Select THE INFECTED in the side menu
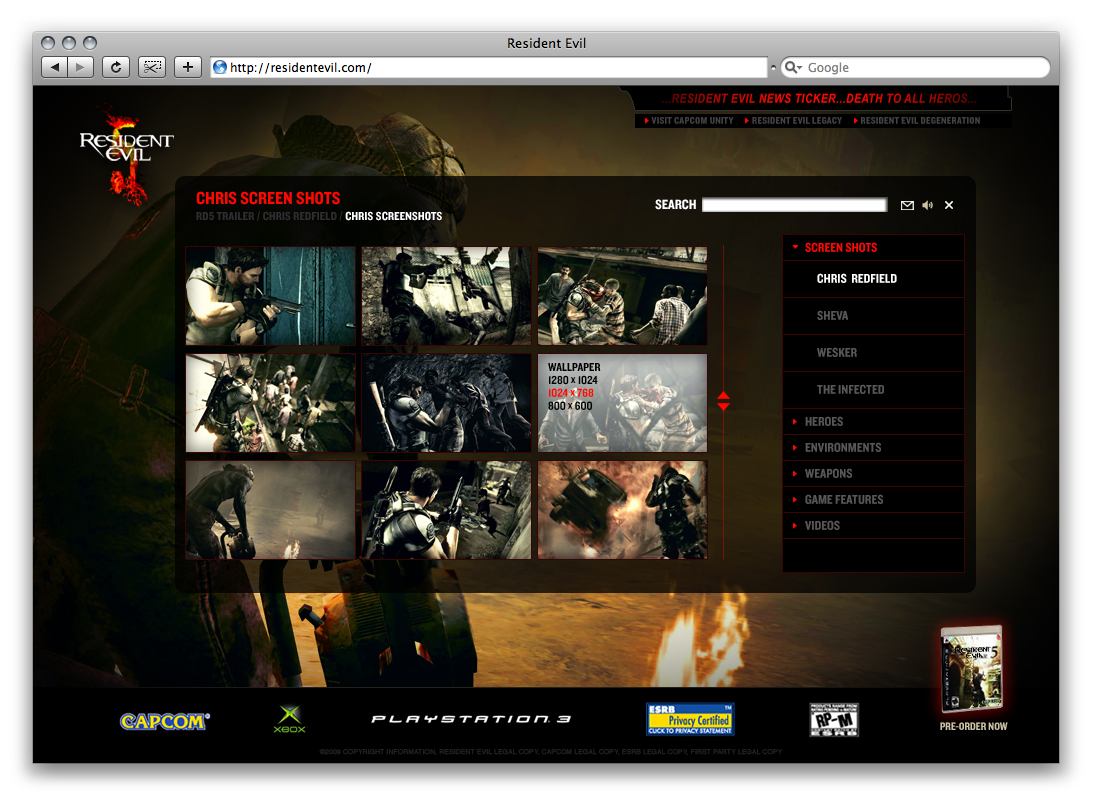 [873, 390]
